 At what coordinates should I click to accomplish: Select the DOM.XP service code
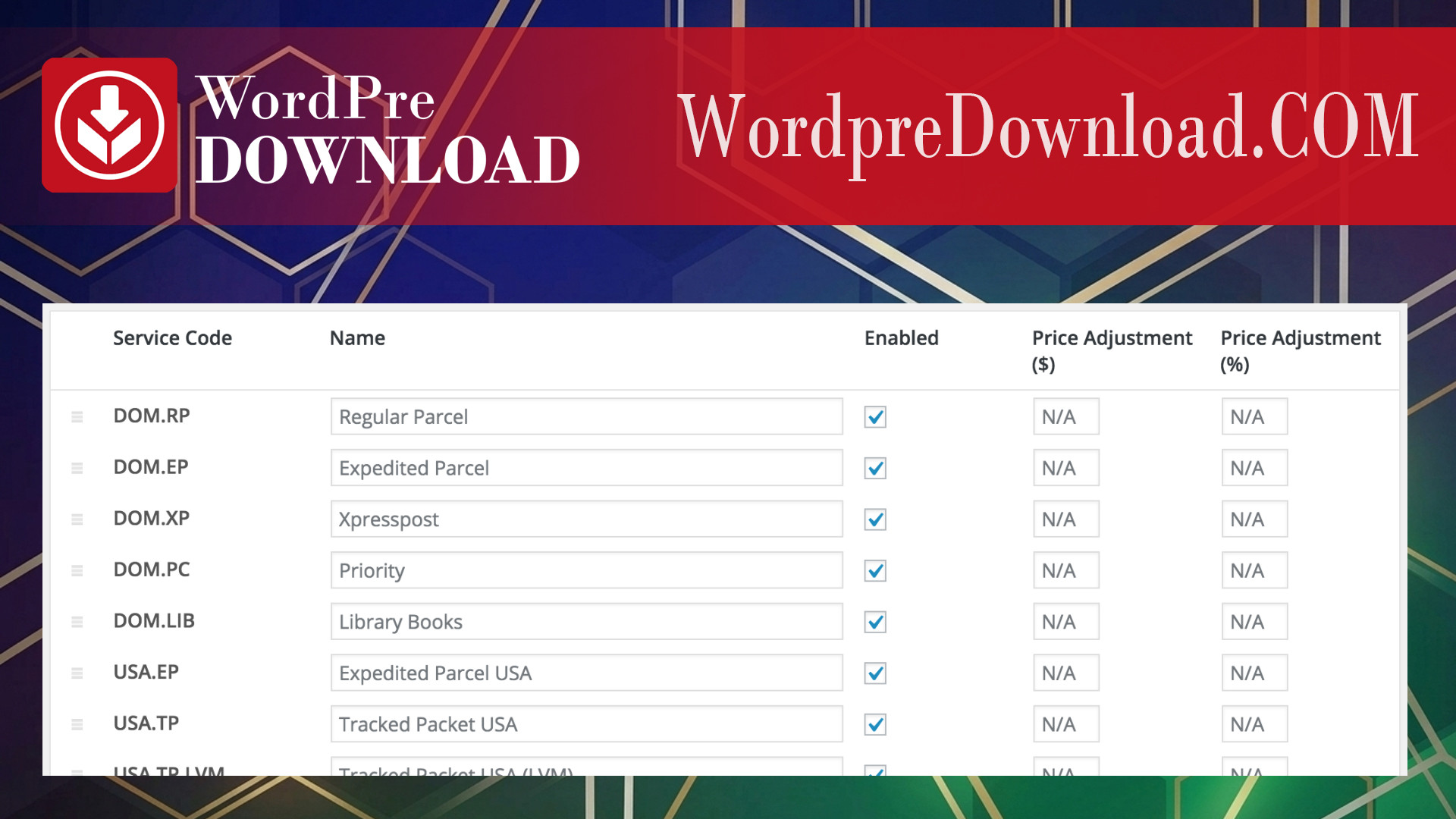click(152, 518)
